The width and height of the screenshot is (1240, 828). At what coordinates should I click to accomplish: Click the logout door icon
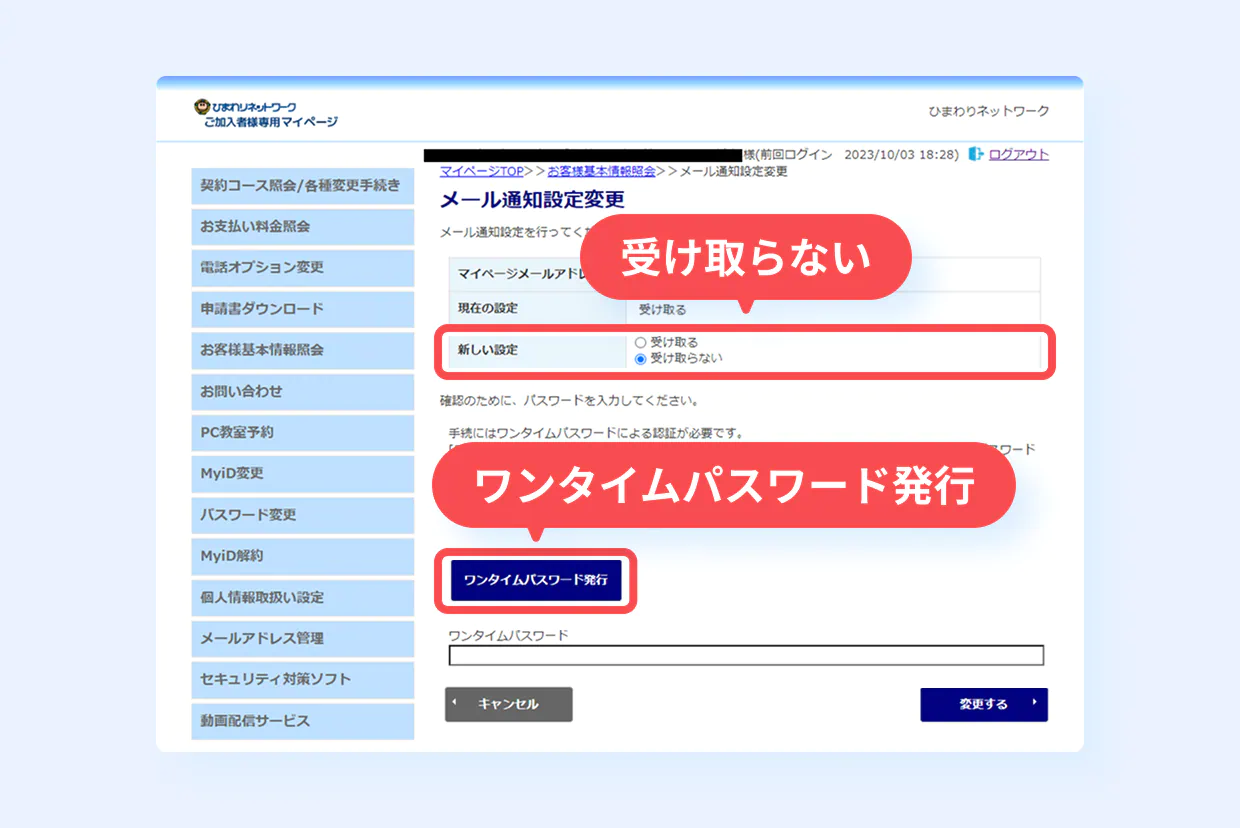976,154
